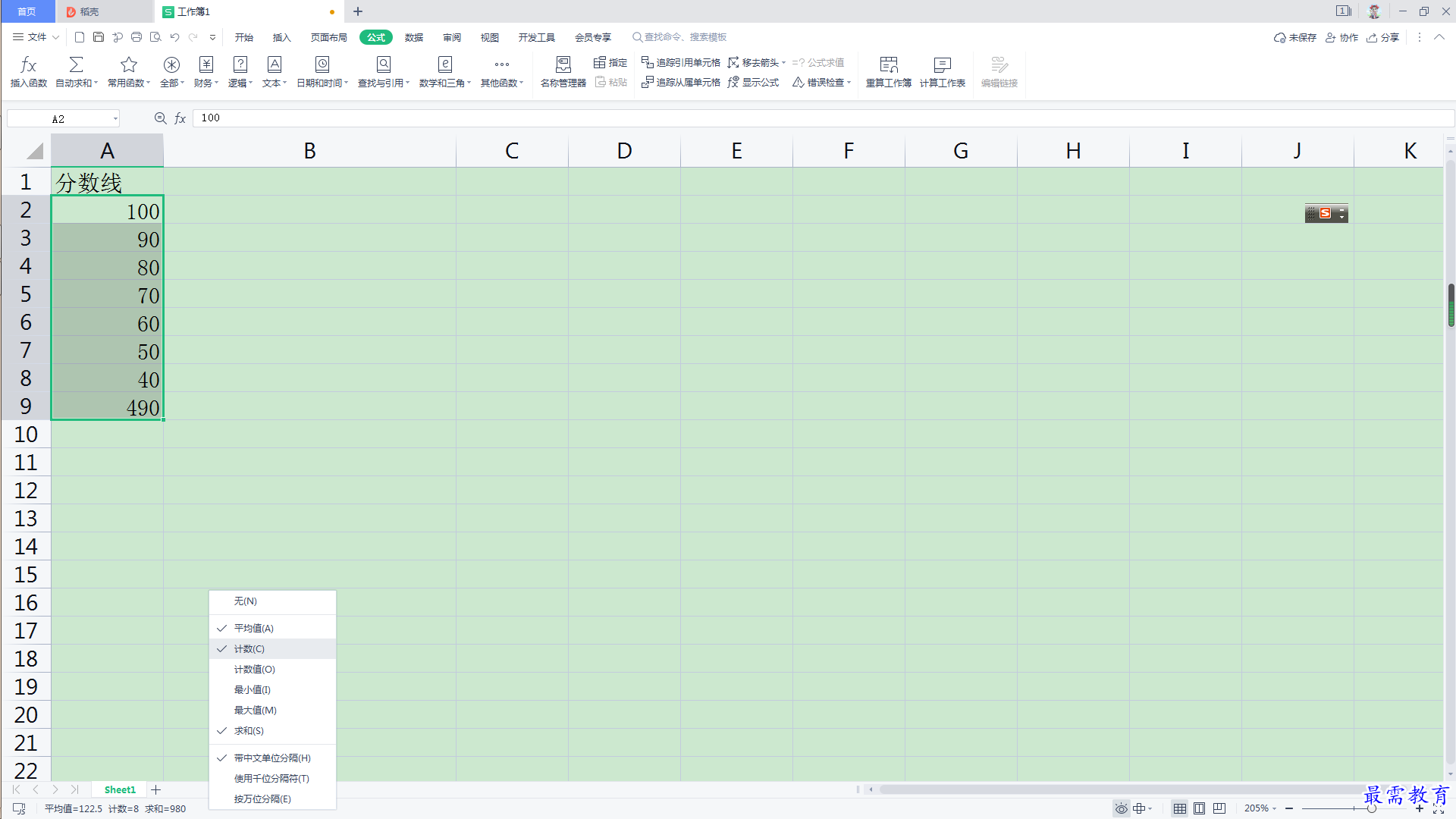The height and width of the screenshot is (819, 1456).
Task: Click the Calculate Sheet (计算工作表) icon
Action: (x=943, y=64)
